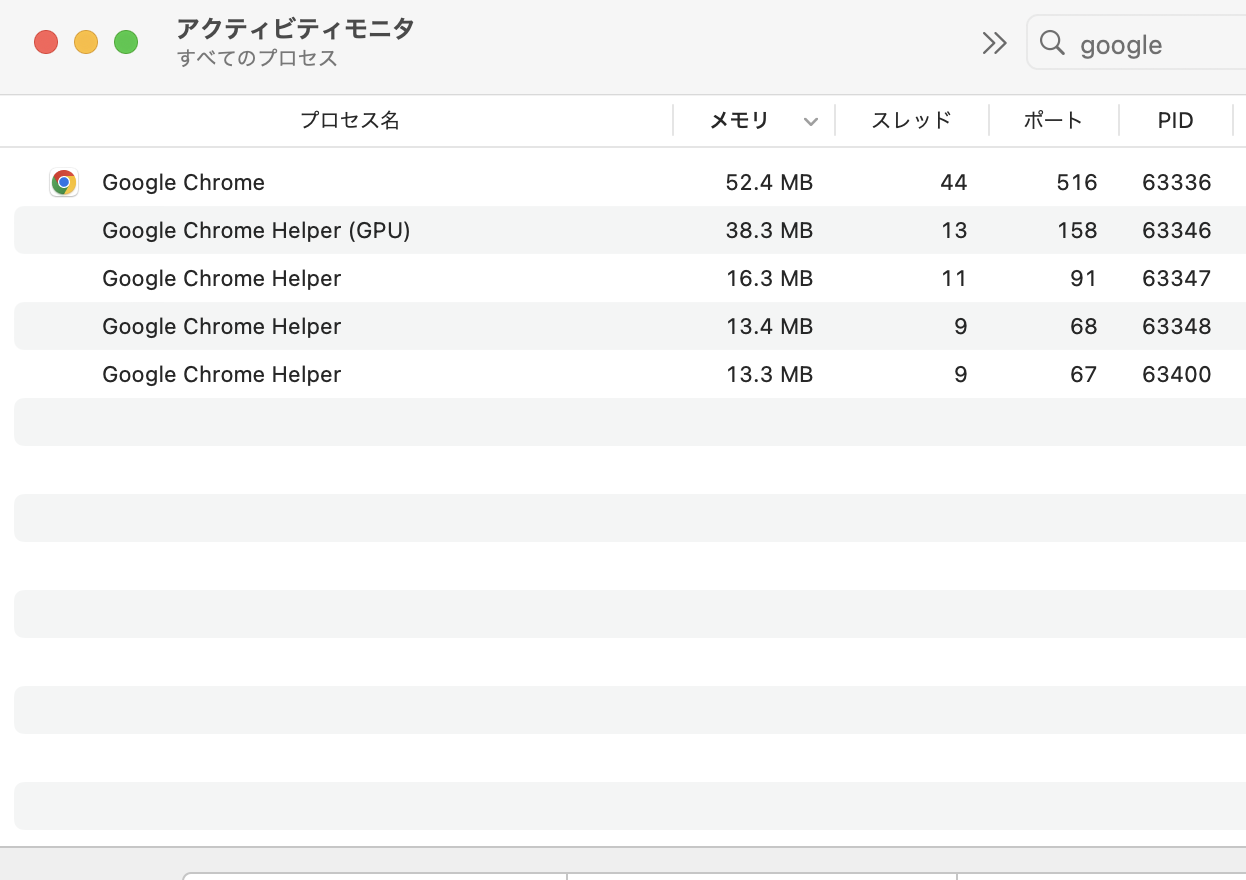Minimize window with yellow button
Screen dimensions: 1246x880
point(86,42)
